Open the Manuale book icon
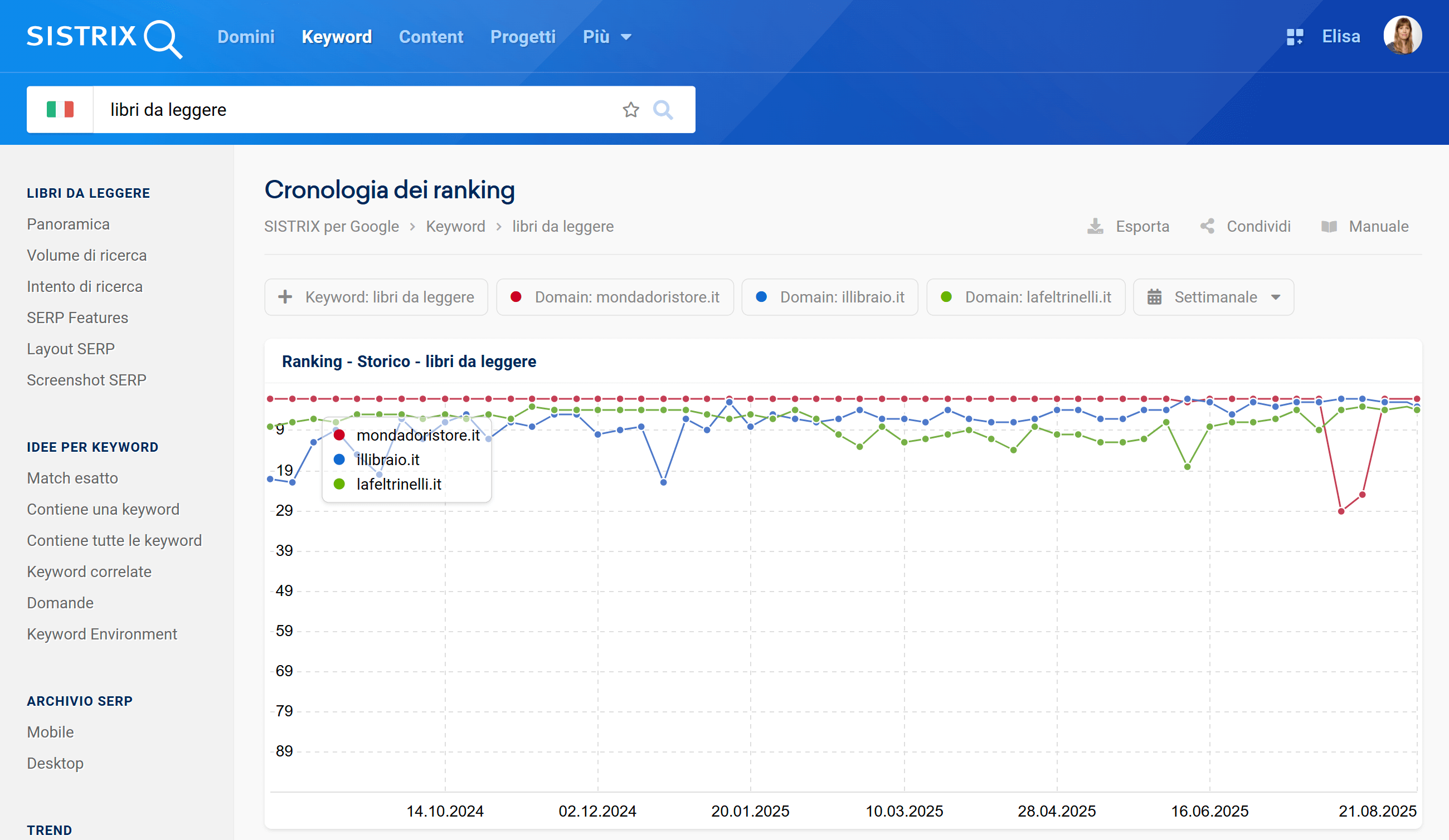Screen dimensions: 1449x840 point(1329,226)
